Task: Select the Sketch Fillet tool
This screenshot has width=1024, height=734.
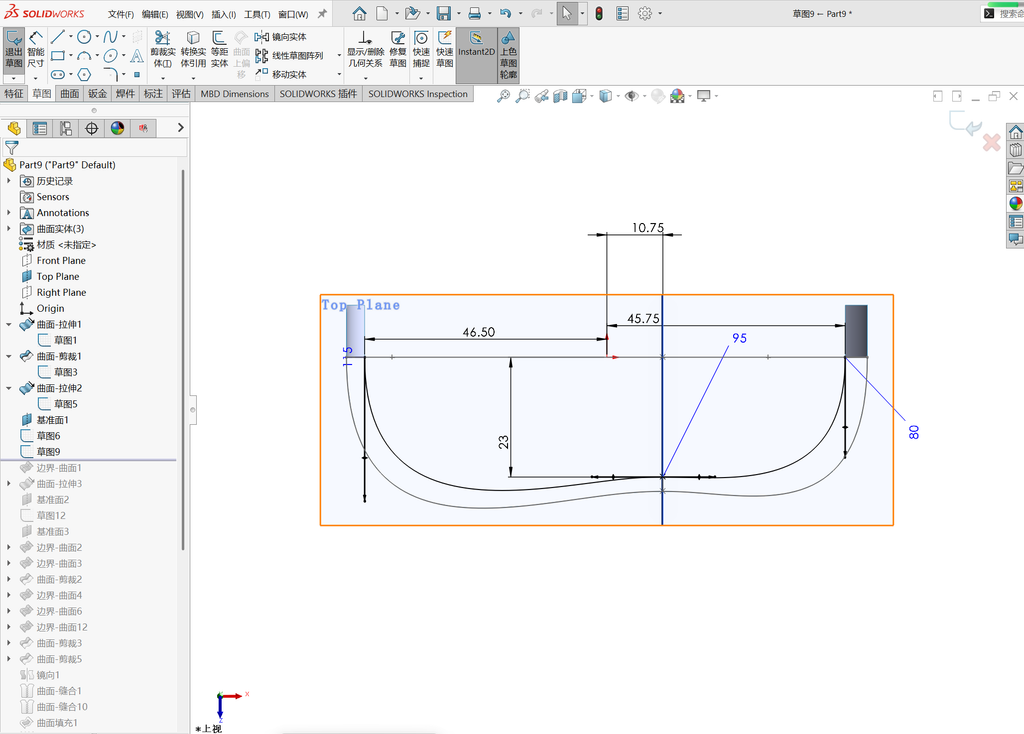Action: coord(110,74)
